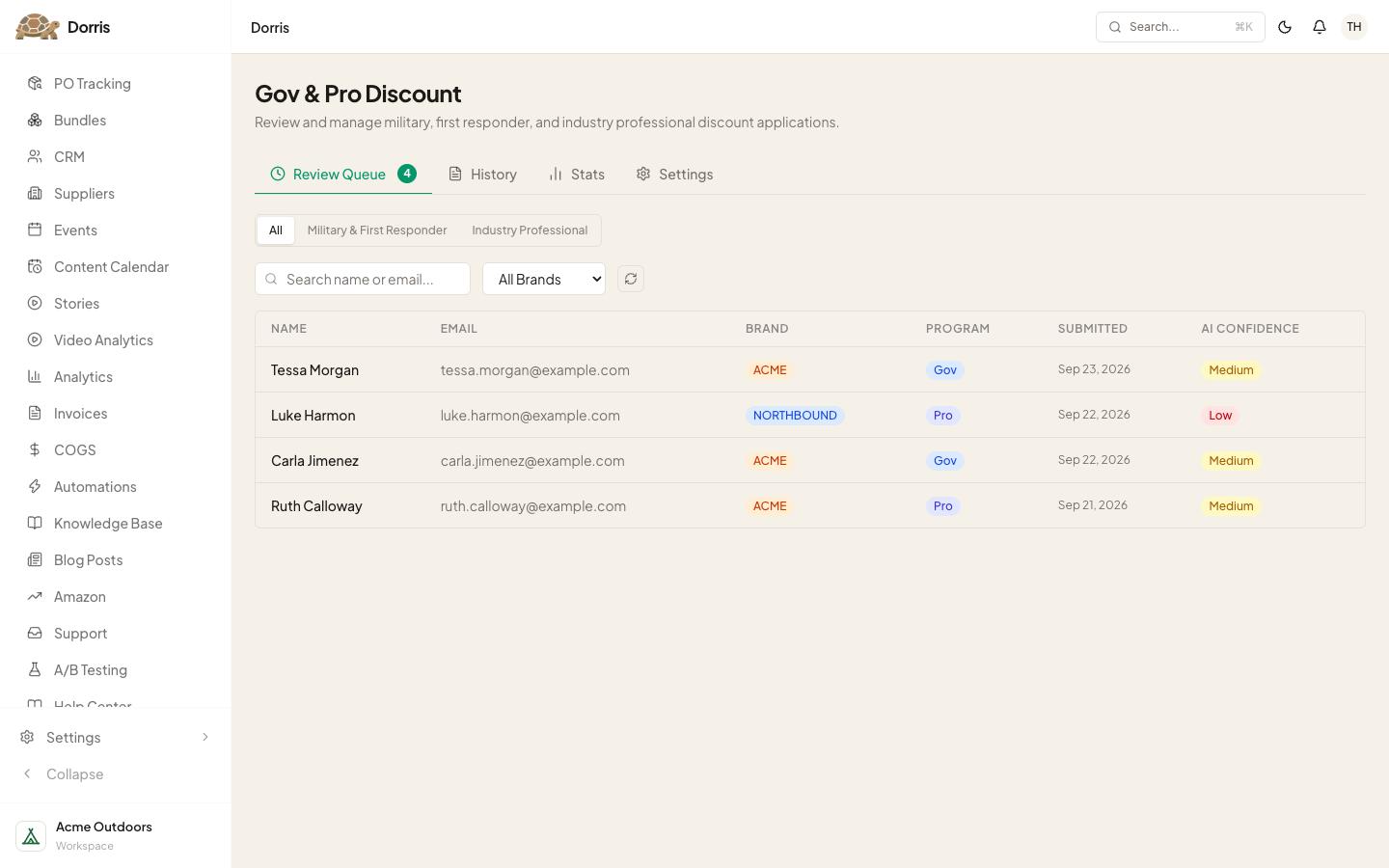Open Amazon trending icon in sidebar
1389x868 pixels.
[35, 597]
